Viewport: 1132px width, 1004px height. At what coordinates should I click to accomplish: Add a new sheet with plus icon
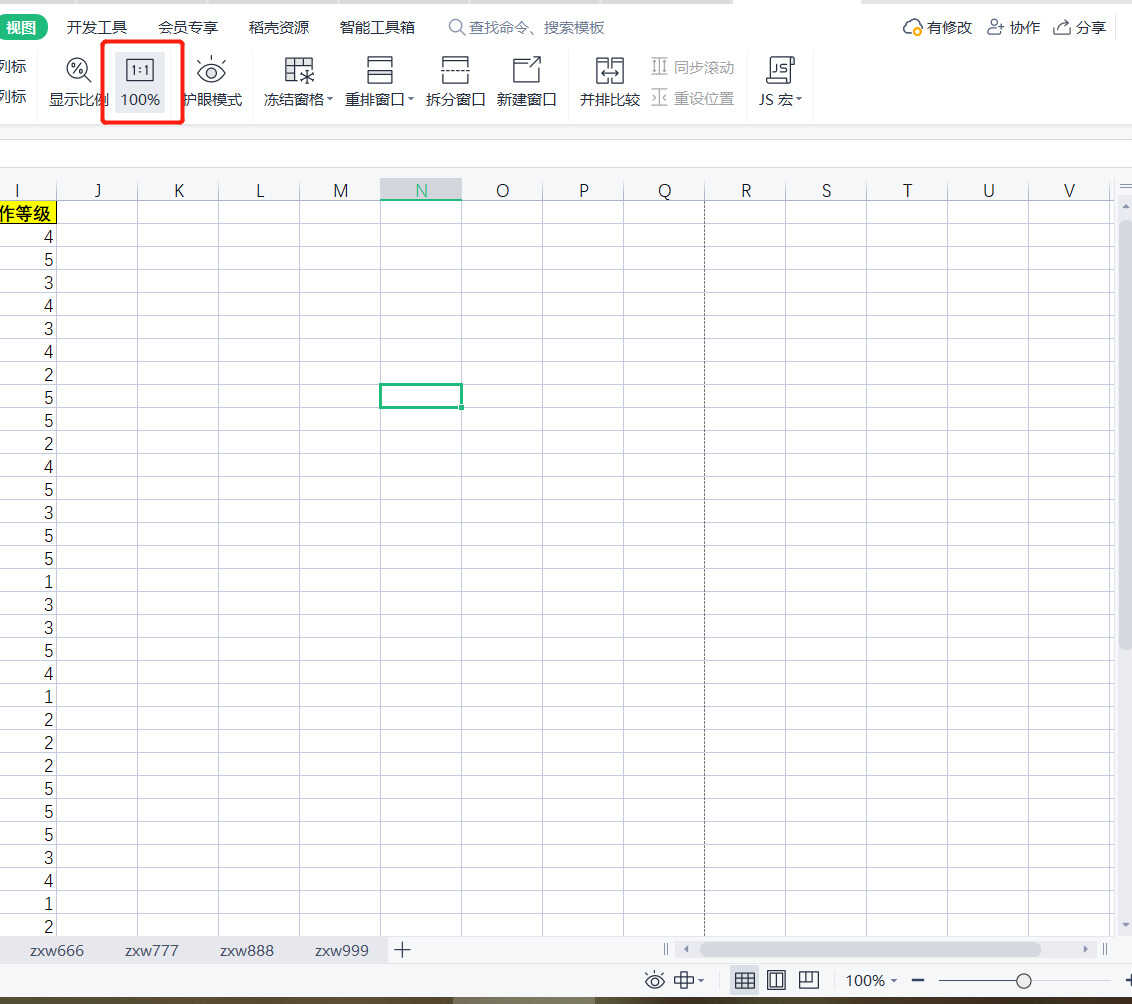(x=402, y=950)
